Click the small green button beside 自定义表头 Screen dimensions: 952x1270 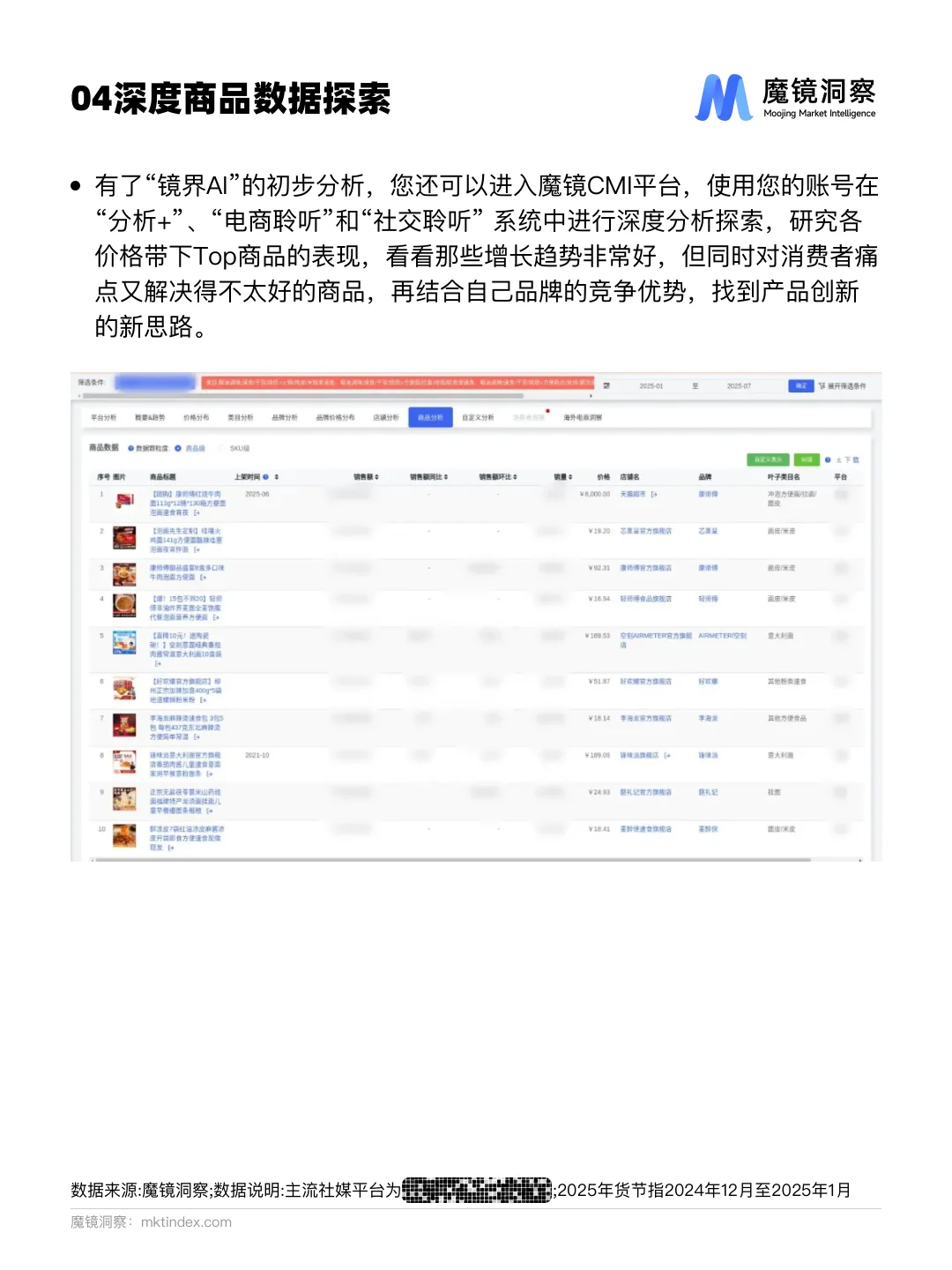point(807,459)
